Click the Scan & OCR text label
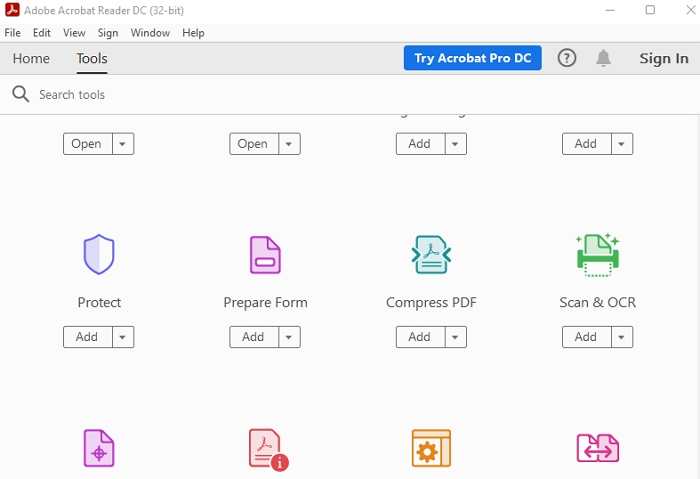 tap(598, 303)
